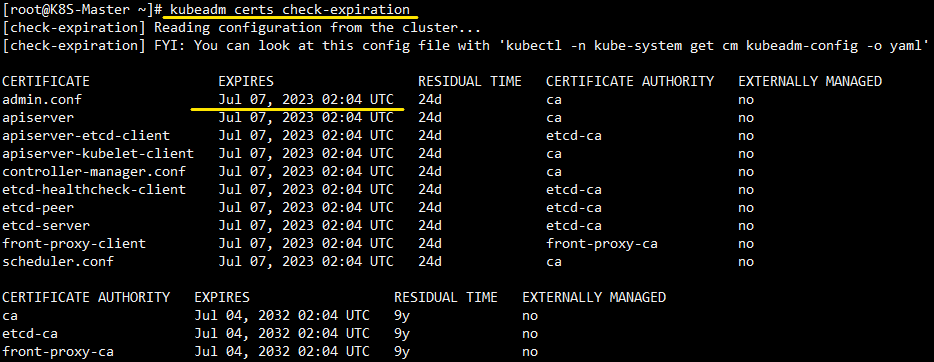Click the lower table EXPIRES header

point(222,297)
